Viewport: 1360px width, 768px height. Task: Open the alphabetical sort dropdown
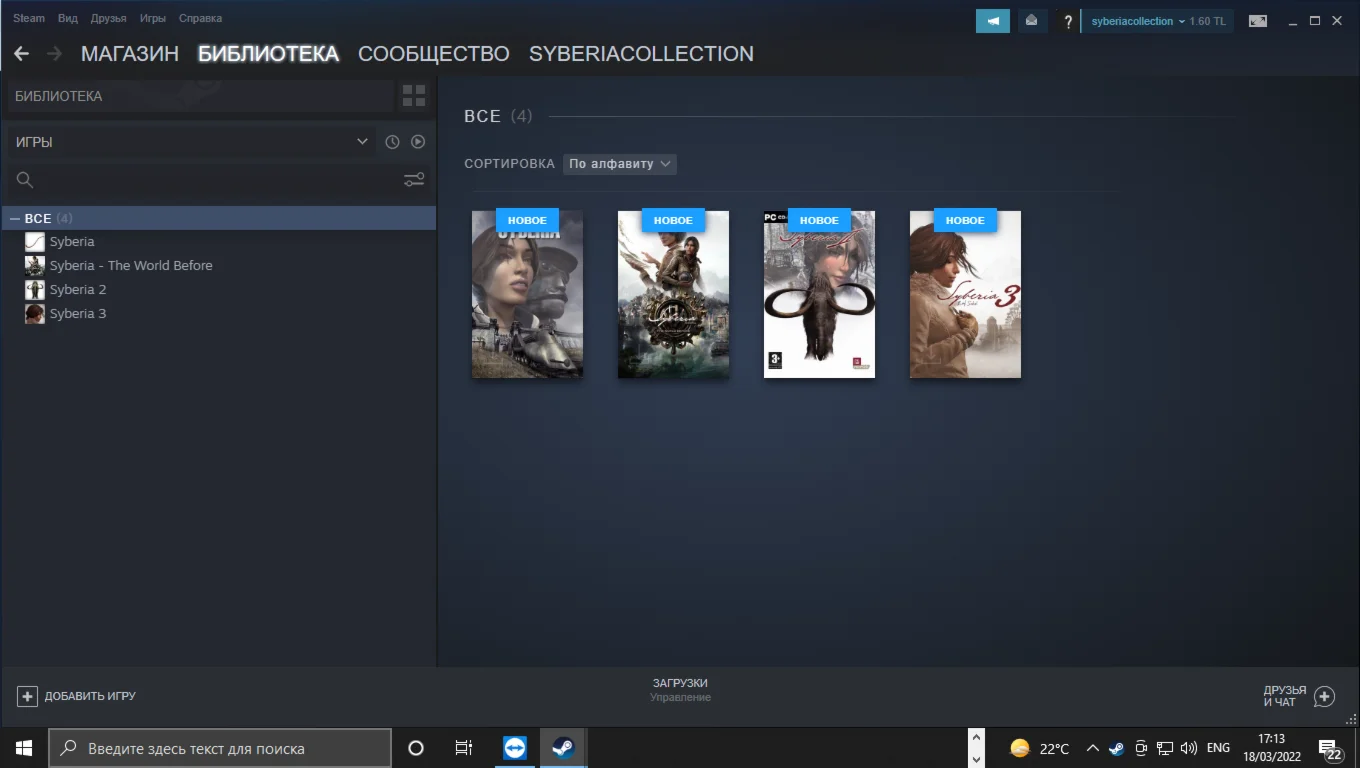click(620, 164)
